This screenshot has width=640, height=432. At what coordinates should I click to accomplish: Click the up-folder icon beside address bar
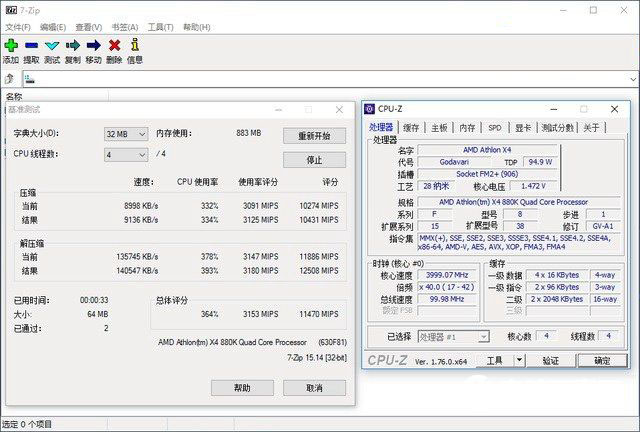9,78
